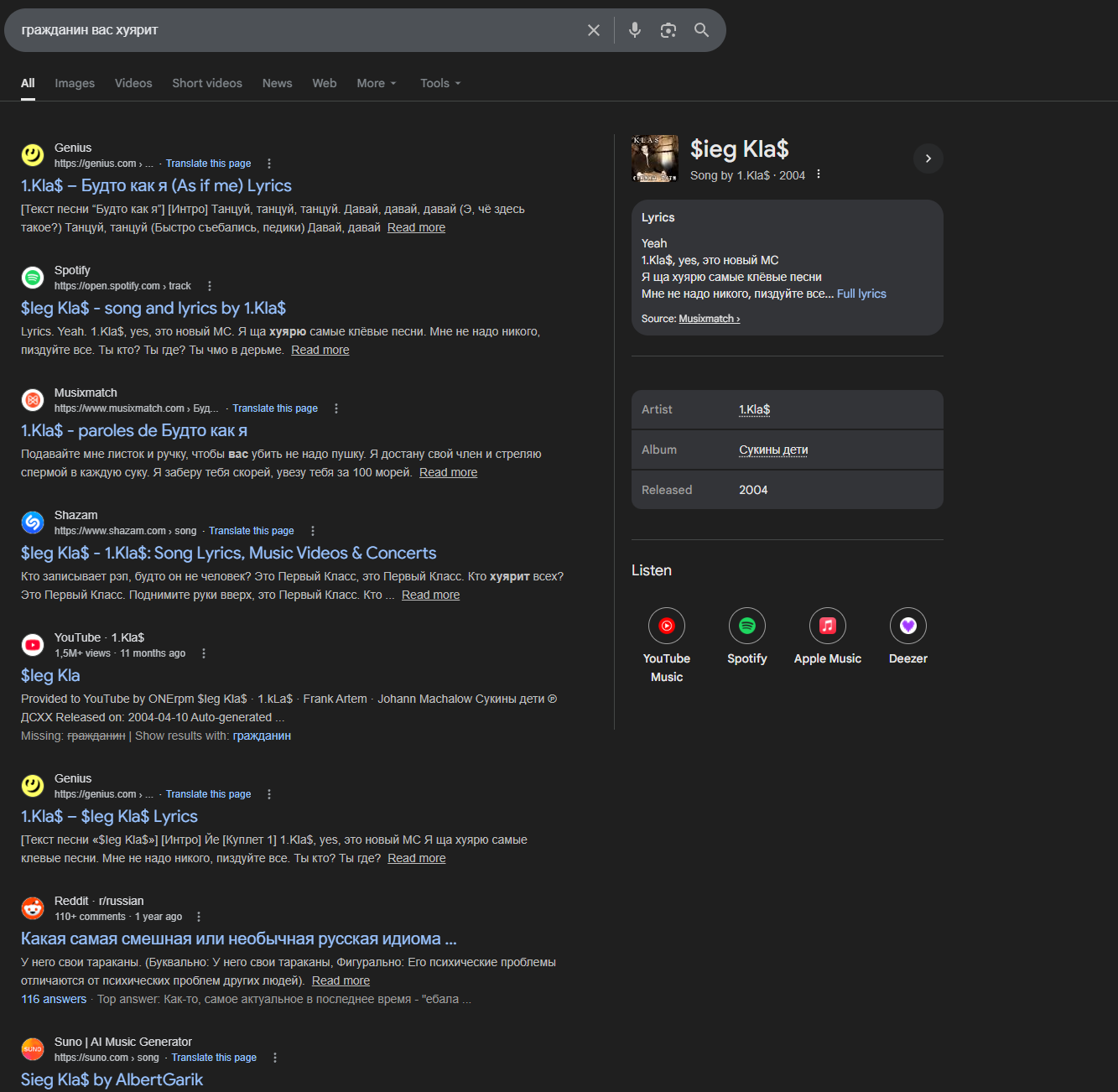Open Shazam '$ieg Kla$' song lyrics result

(229, 553)
